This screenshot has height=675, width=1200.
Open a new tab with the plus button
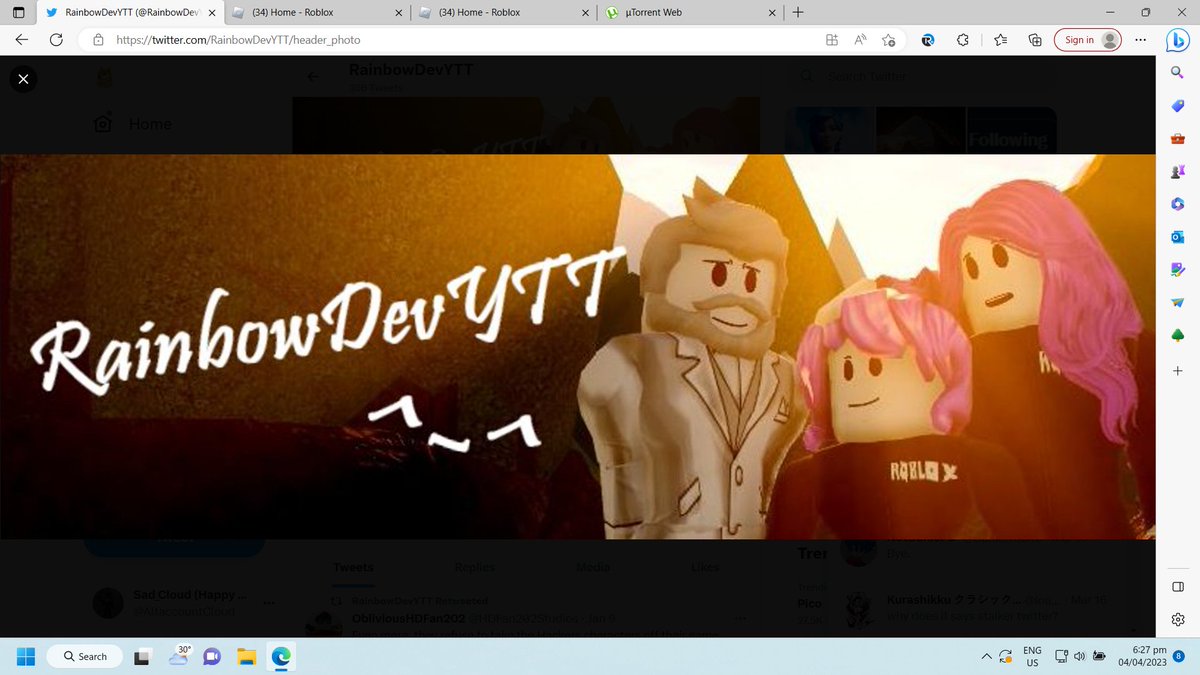pyautogui.click(x=797, y=13)
